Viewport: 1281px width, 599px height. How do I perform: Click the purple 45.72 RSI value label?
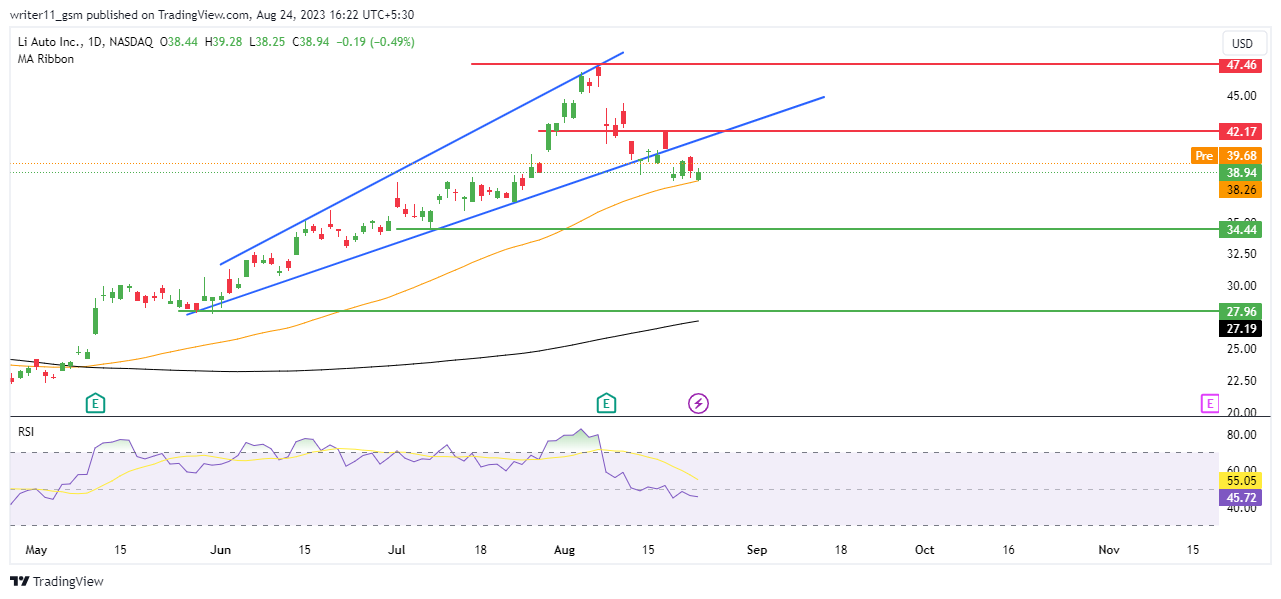1240,497
